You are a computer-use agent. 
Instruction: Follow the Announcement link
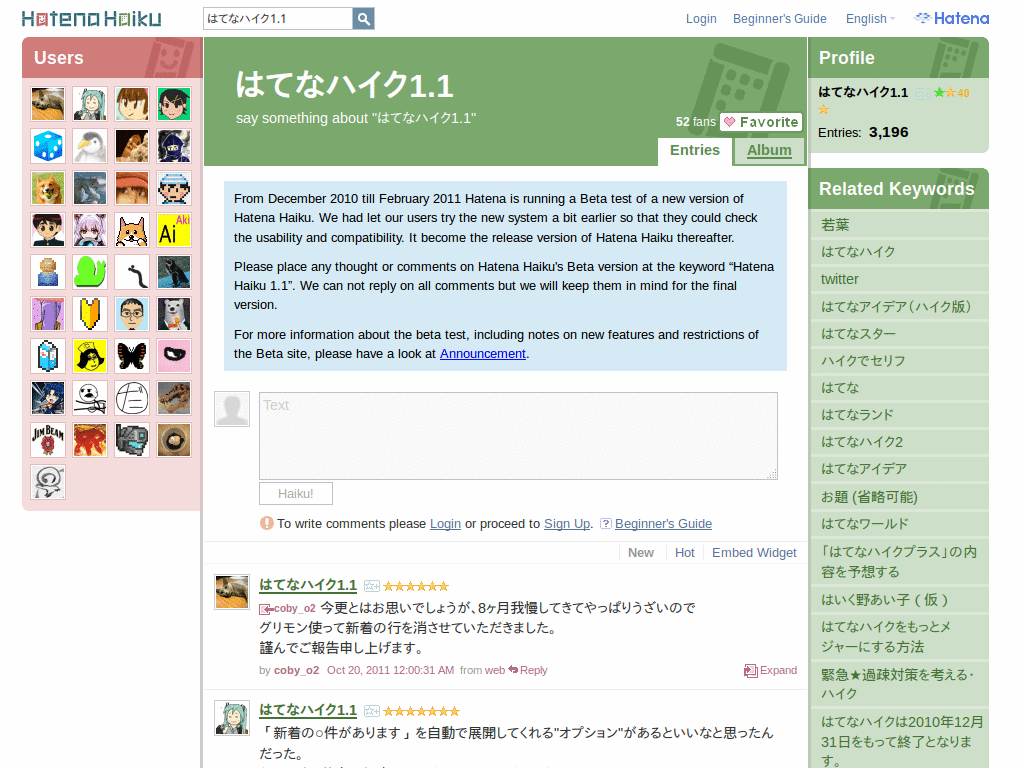[x=483, y=353]
